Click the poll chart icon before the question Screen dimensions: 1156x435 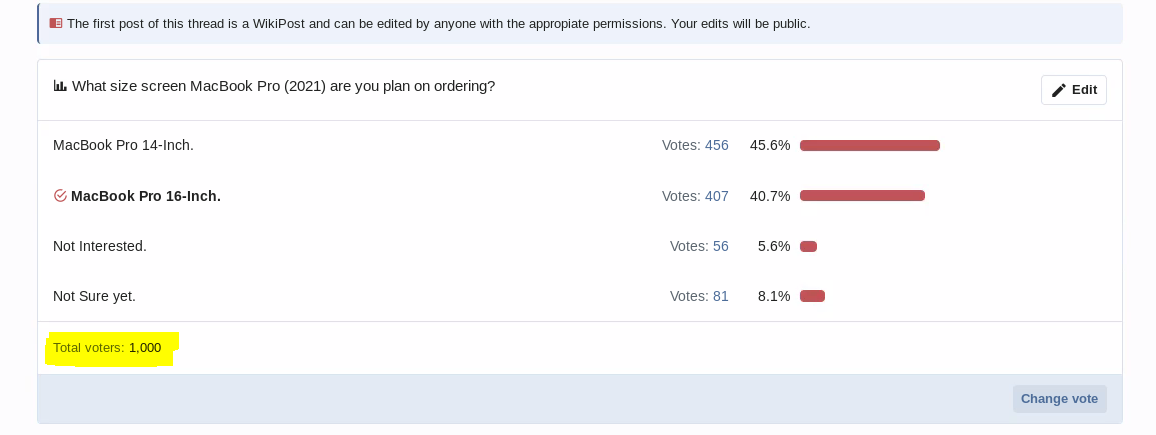pos(60,86)
